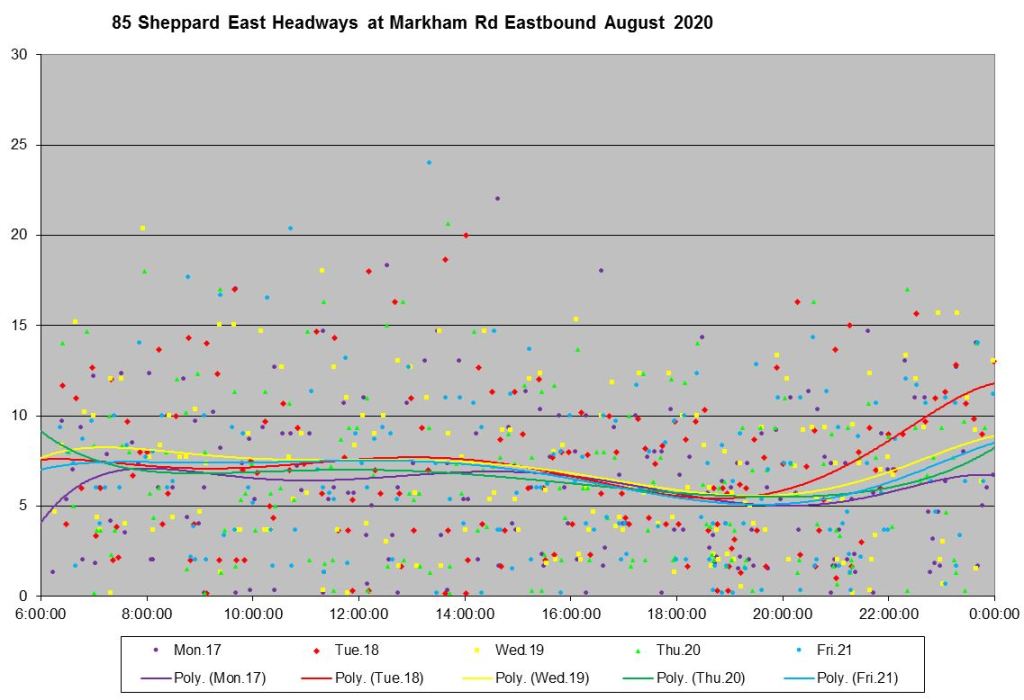Viewport: 1024px width, 700px height.
Task: Click the chart title text
Action: (x=412, y=22)
